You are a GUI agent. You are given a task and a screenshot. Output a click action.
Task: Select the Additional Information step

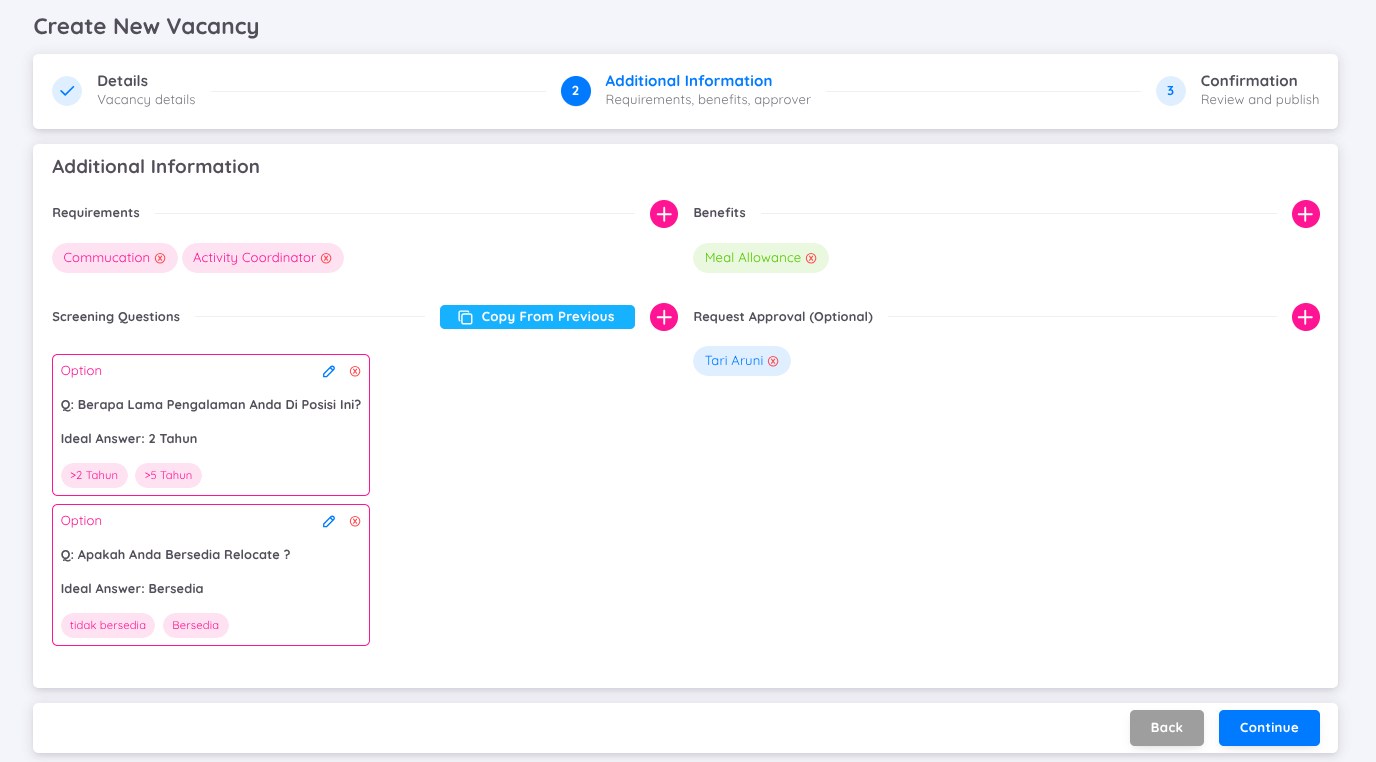coord(688,90)
